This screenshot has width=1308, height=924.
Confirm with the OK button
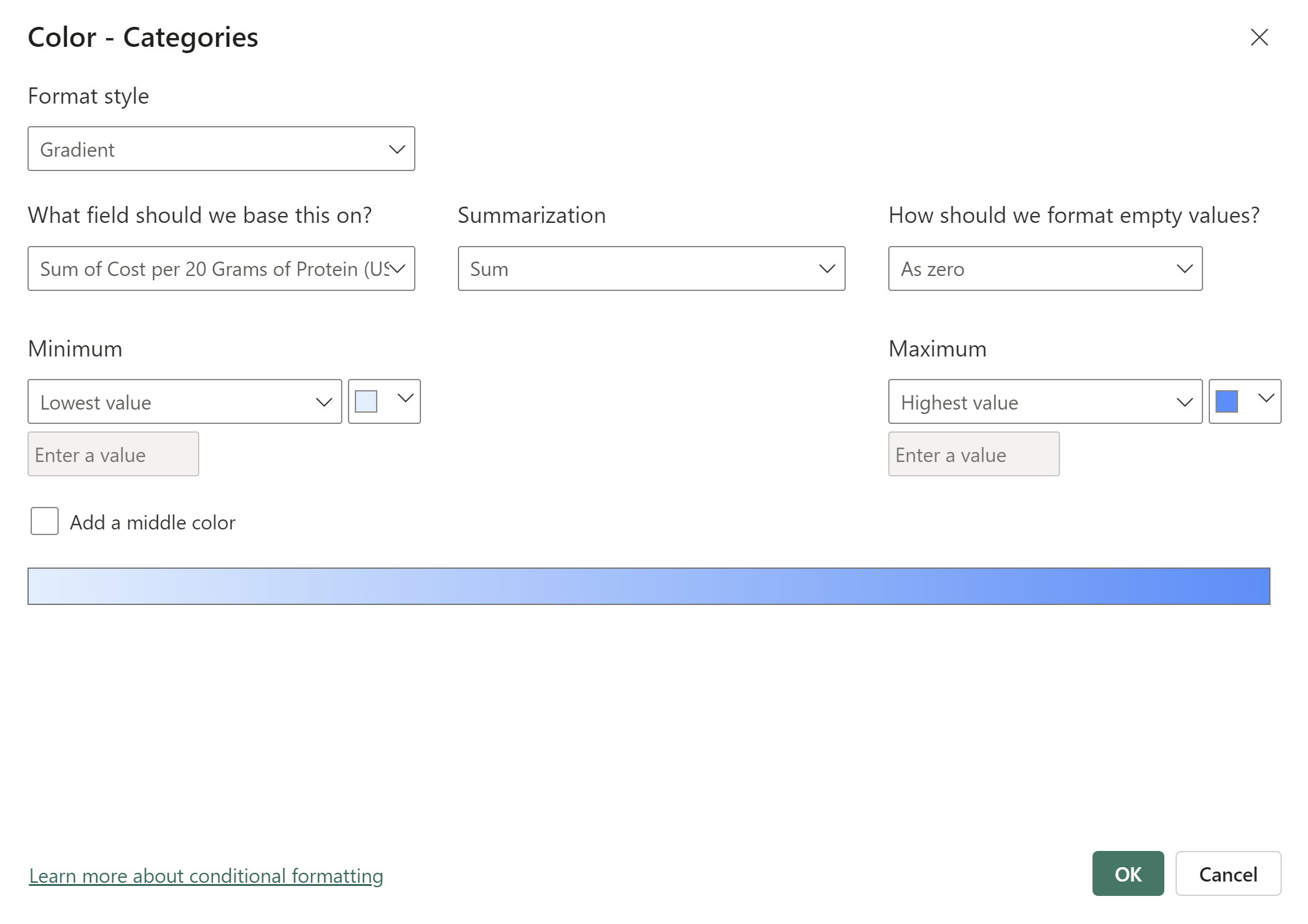(x=1127, y=874)
